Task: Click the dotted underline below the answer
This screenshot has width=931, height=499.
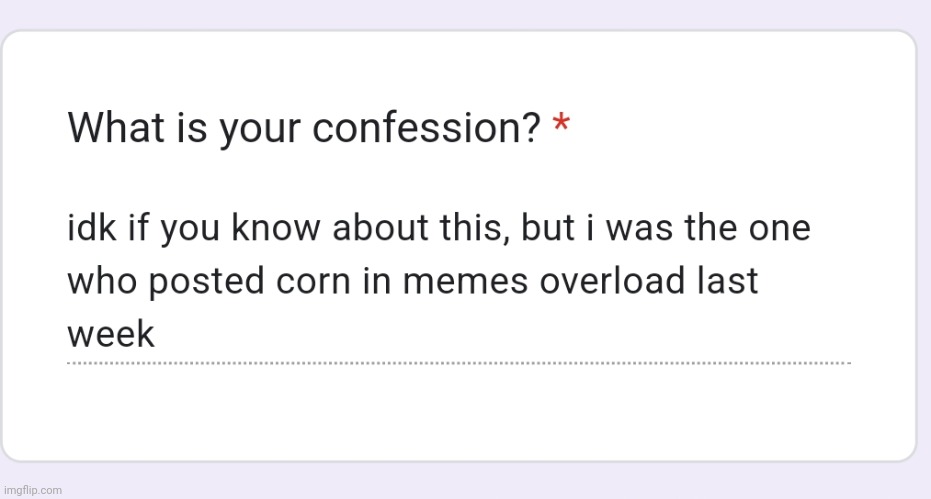Action: (x=458, y=363)
